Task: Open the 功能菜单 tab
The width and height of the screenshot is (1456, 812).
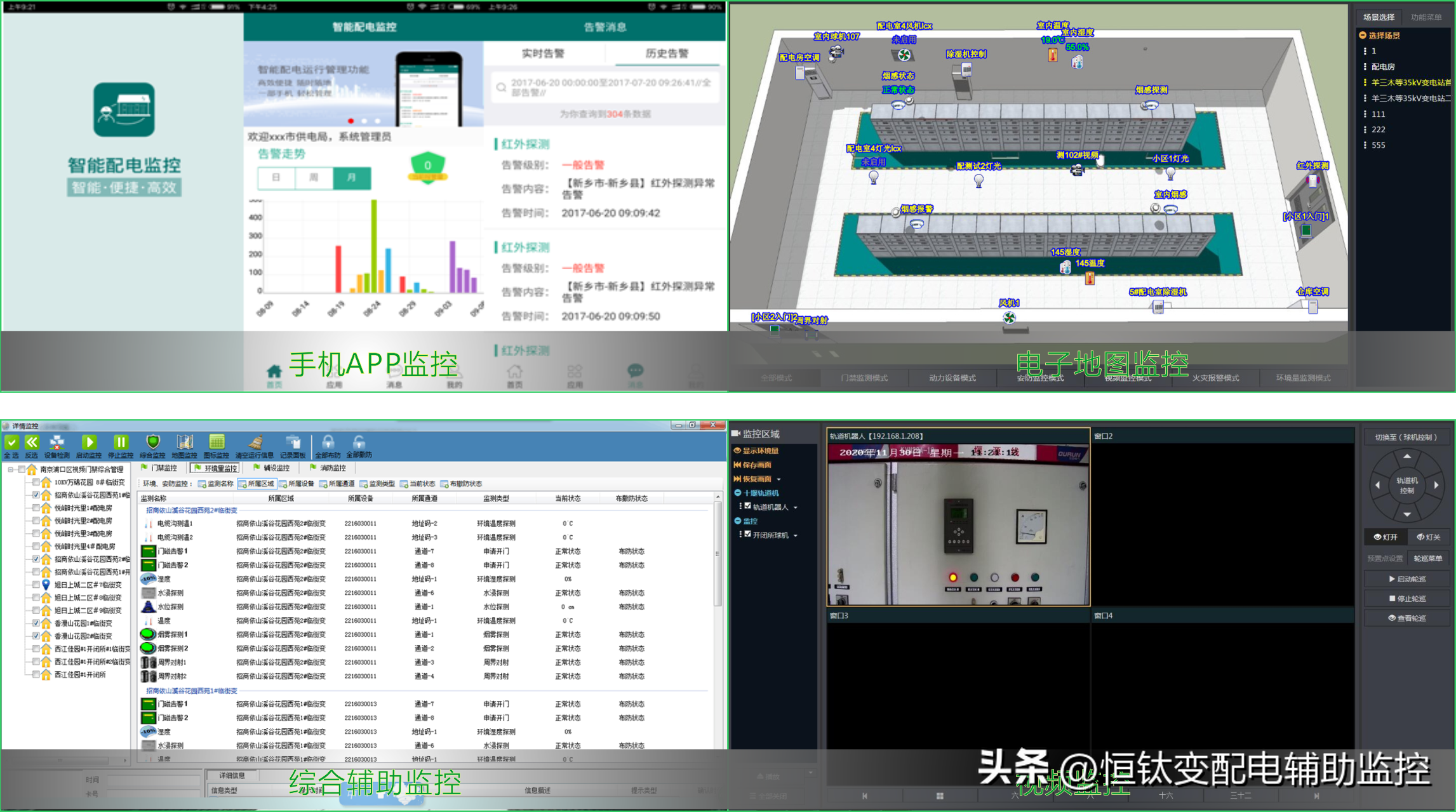Action: (x=1426, y=17)
